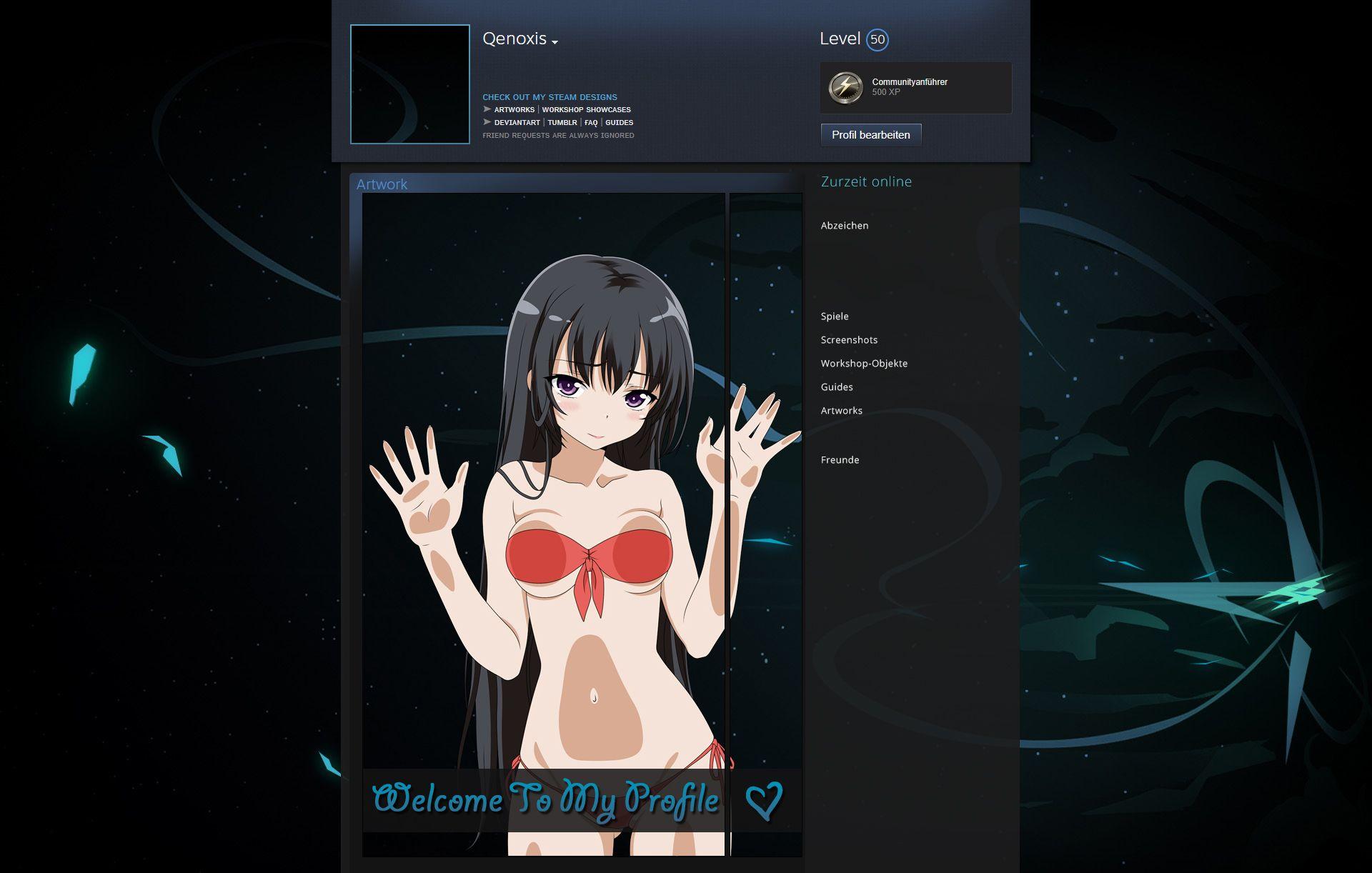Go to Spiele in the sidebar
This screenshot has width=1372, height=873.
(x=835, y=316)
